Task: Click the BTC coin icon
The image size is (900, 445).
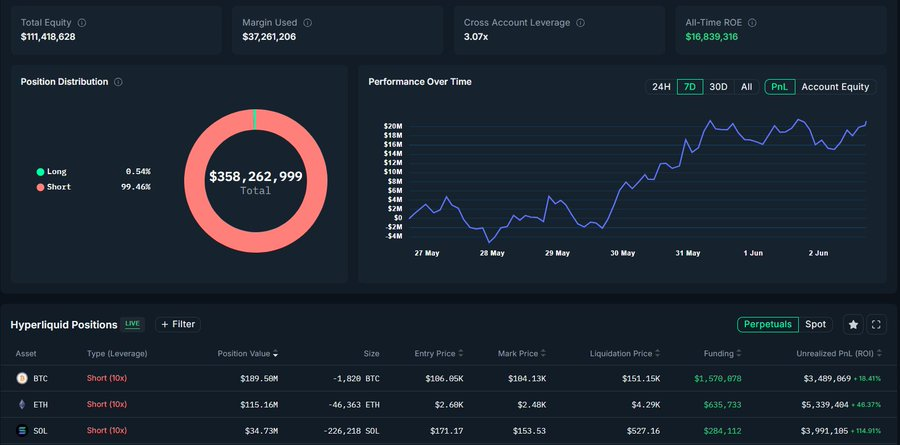Action: (x=22, y=378)
